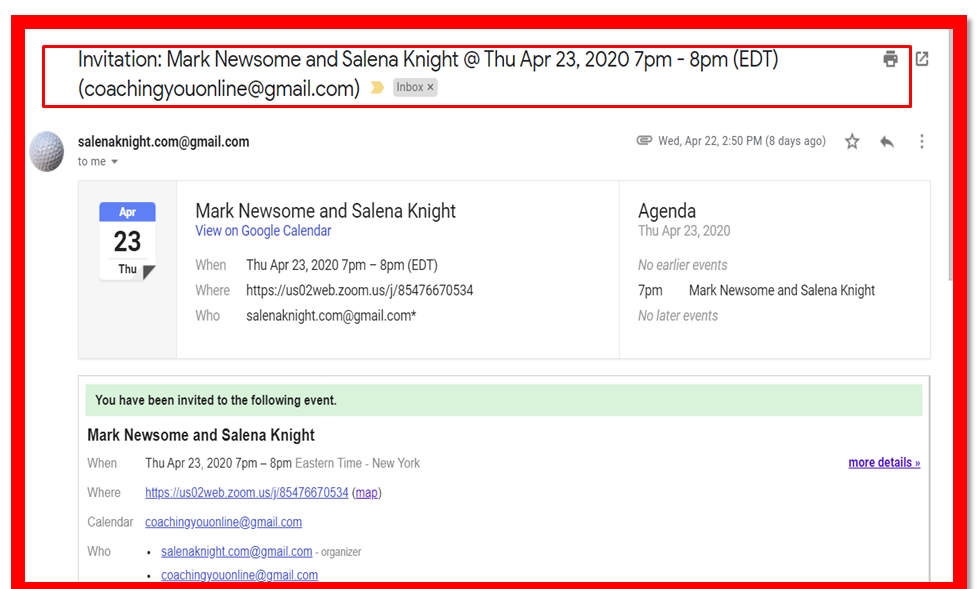Open the more details link
Image resolution: width=980 pixels, height=589 pixels.
[884, 463]
